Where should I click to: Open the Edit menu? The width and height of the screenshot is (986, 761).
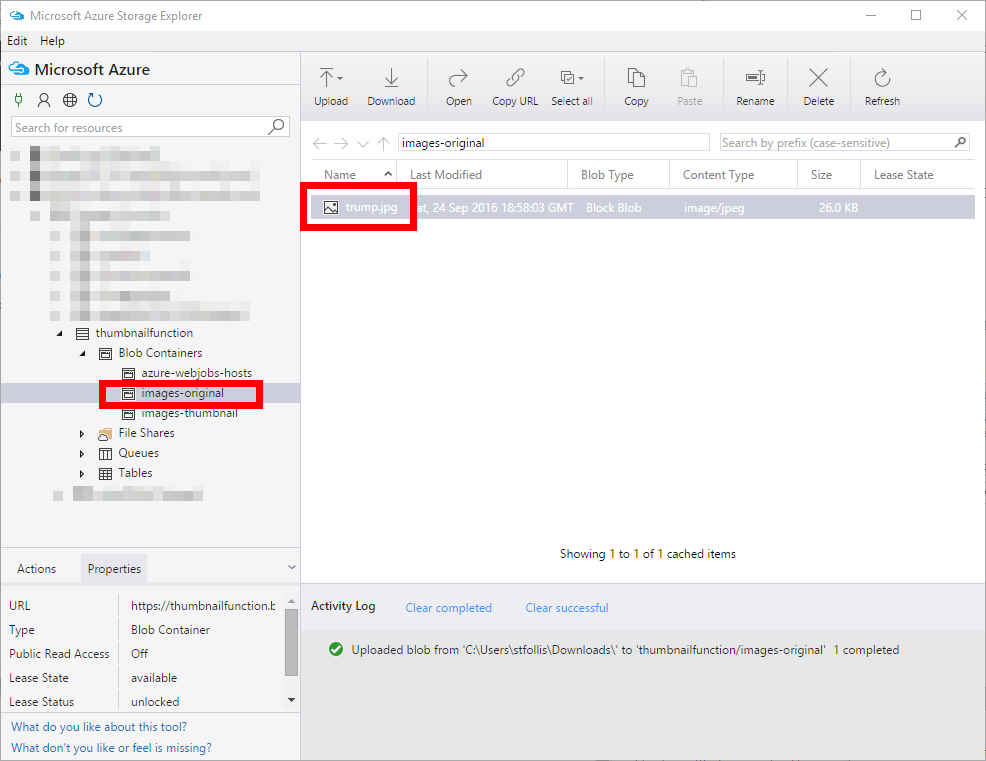[16, 41]
